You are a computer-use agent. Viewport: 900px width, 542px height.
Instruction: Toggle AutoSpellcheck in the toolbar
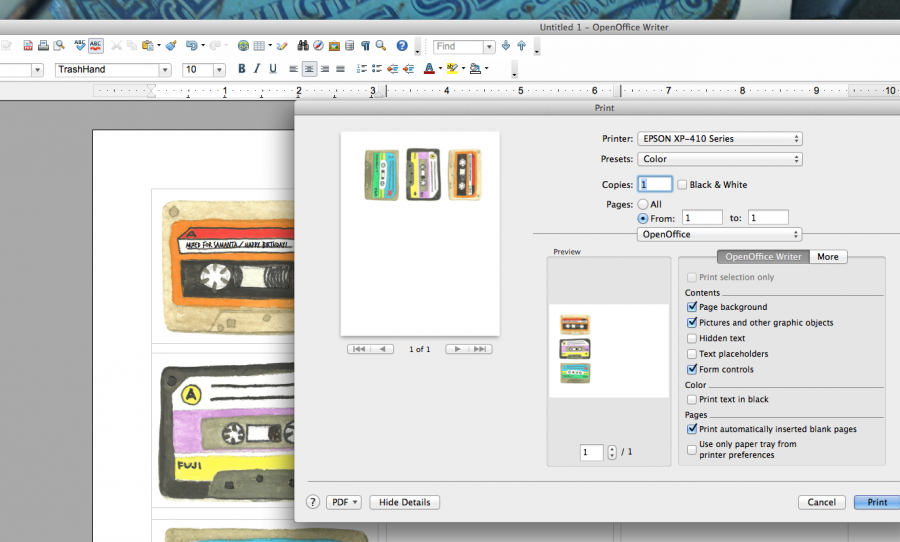point(96,46)
